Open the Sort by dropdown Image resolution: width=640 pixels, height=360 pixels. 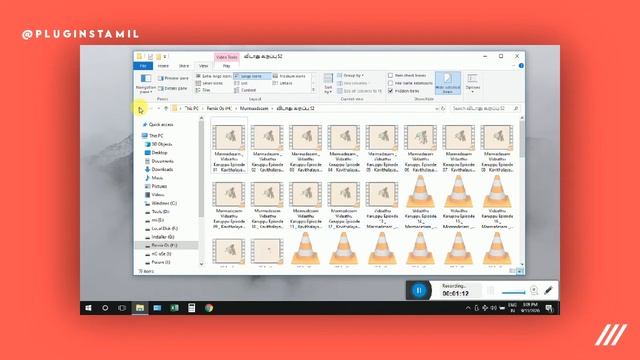[328, 84]
